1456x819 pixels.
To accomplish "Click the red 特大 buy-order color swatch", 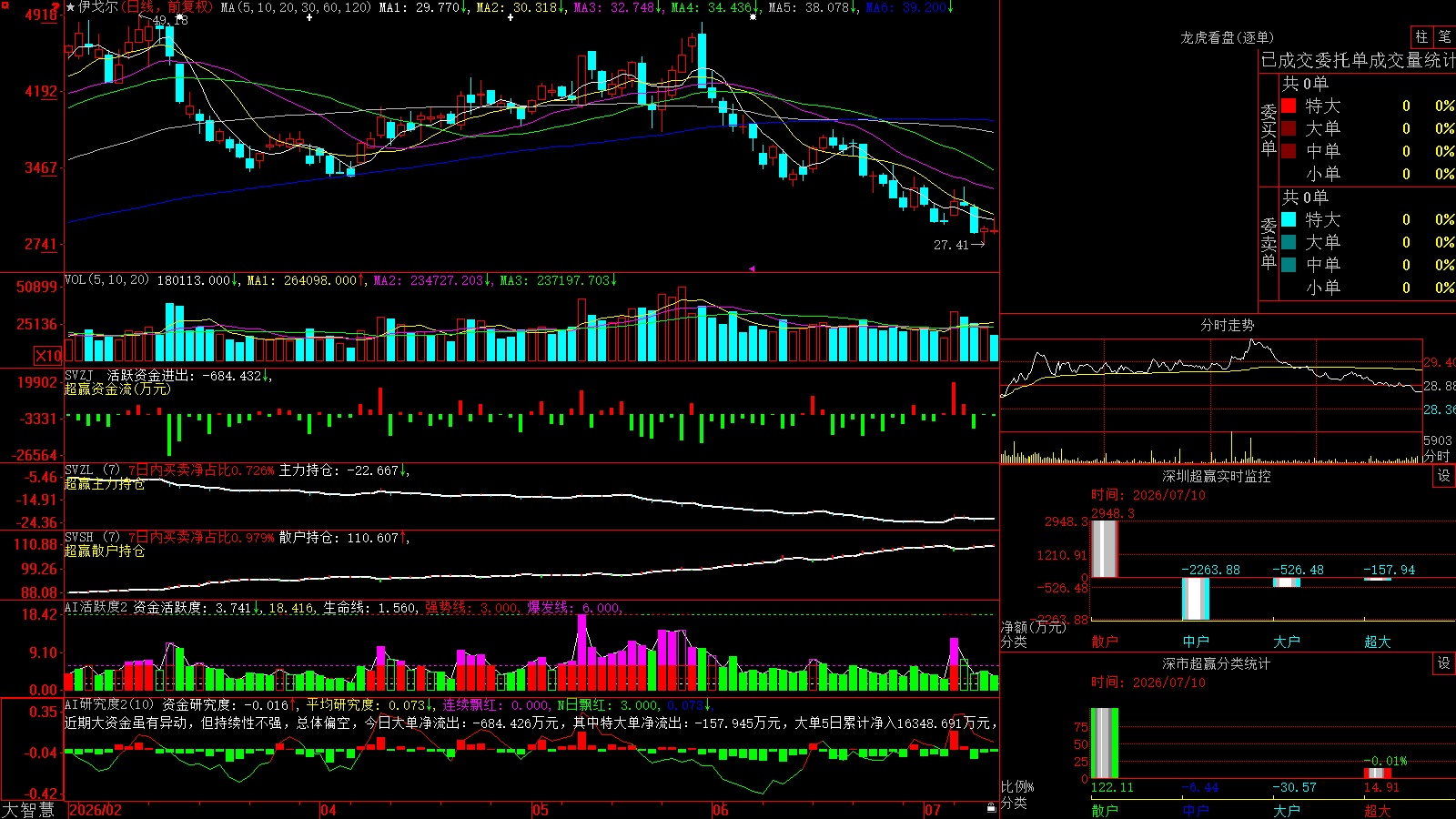I will click(1289, 106).
